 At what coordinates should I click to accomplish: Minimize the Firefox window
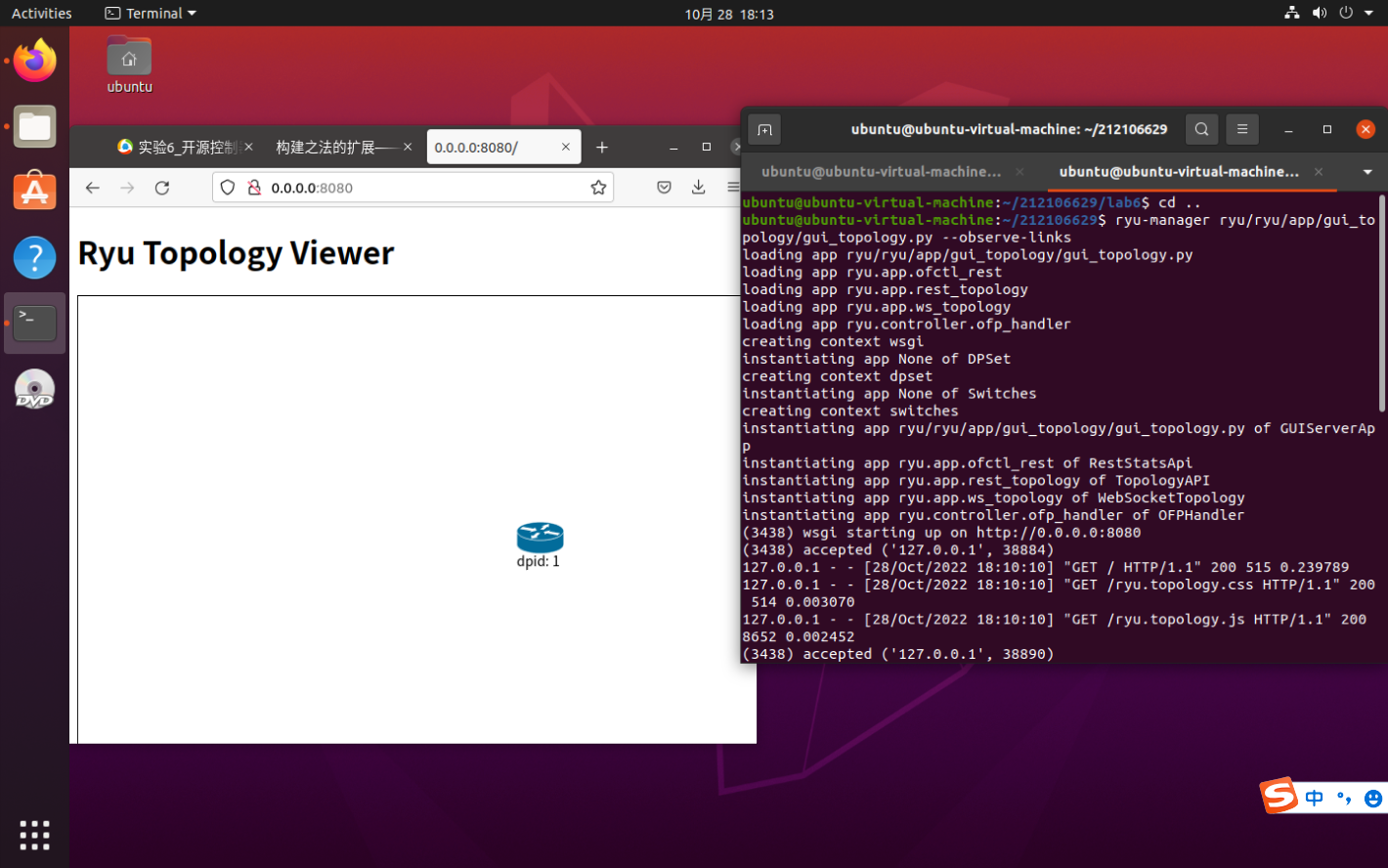pos(673,147)
